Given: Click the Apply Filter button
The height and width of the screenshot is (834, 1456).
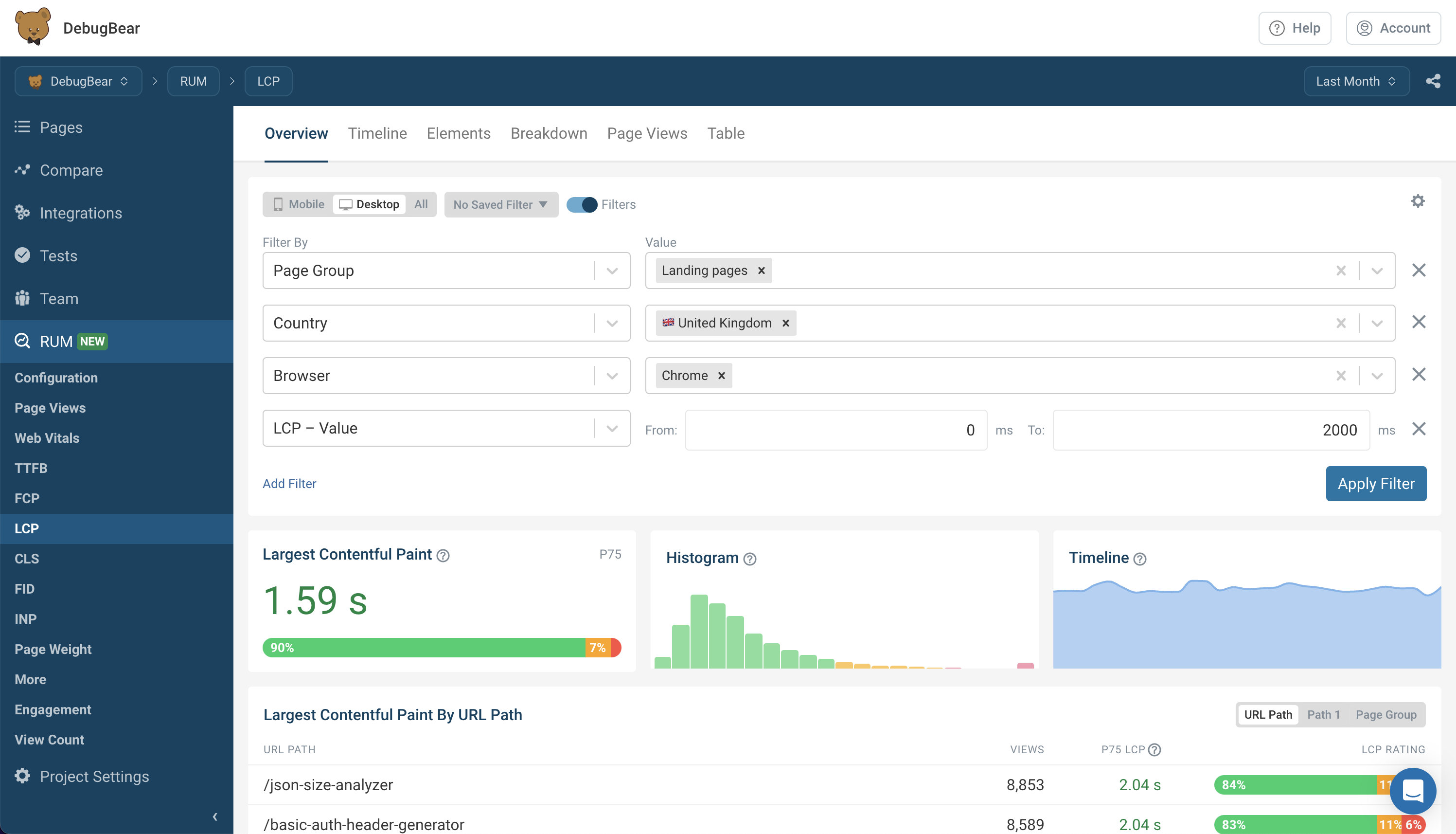Looking at the screenshot, I should click(x=1376, y=484).
